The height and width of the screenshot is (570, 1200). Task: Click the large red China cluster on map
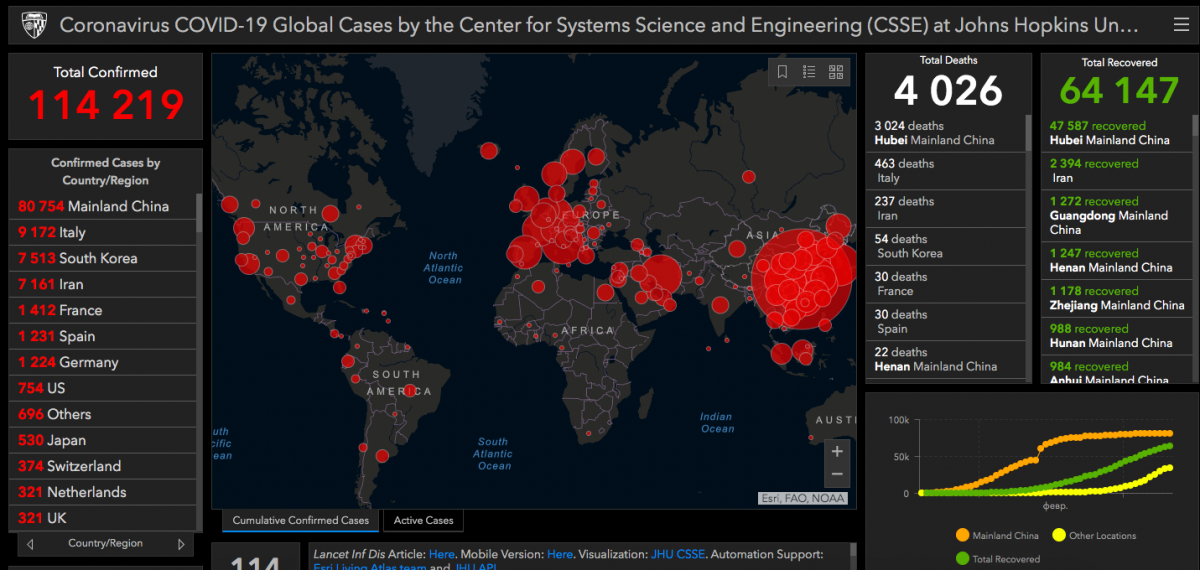[x=800, y=280]
